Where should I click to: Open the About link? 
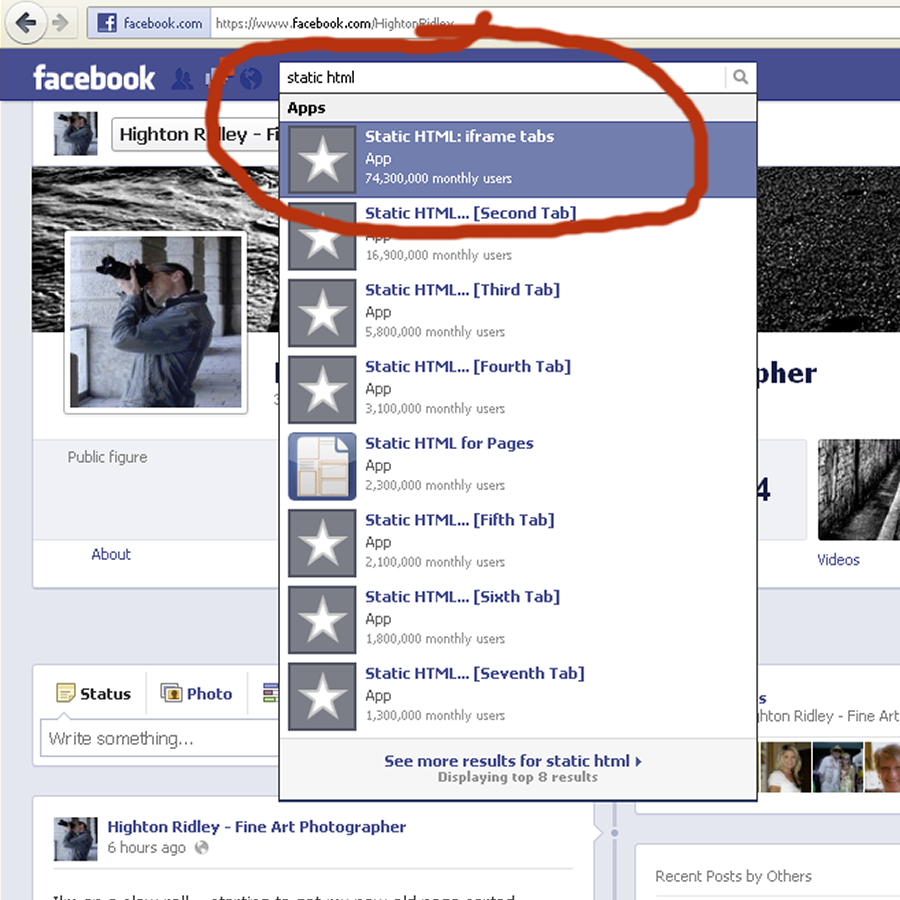click(111, 554)
